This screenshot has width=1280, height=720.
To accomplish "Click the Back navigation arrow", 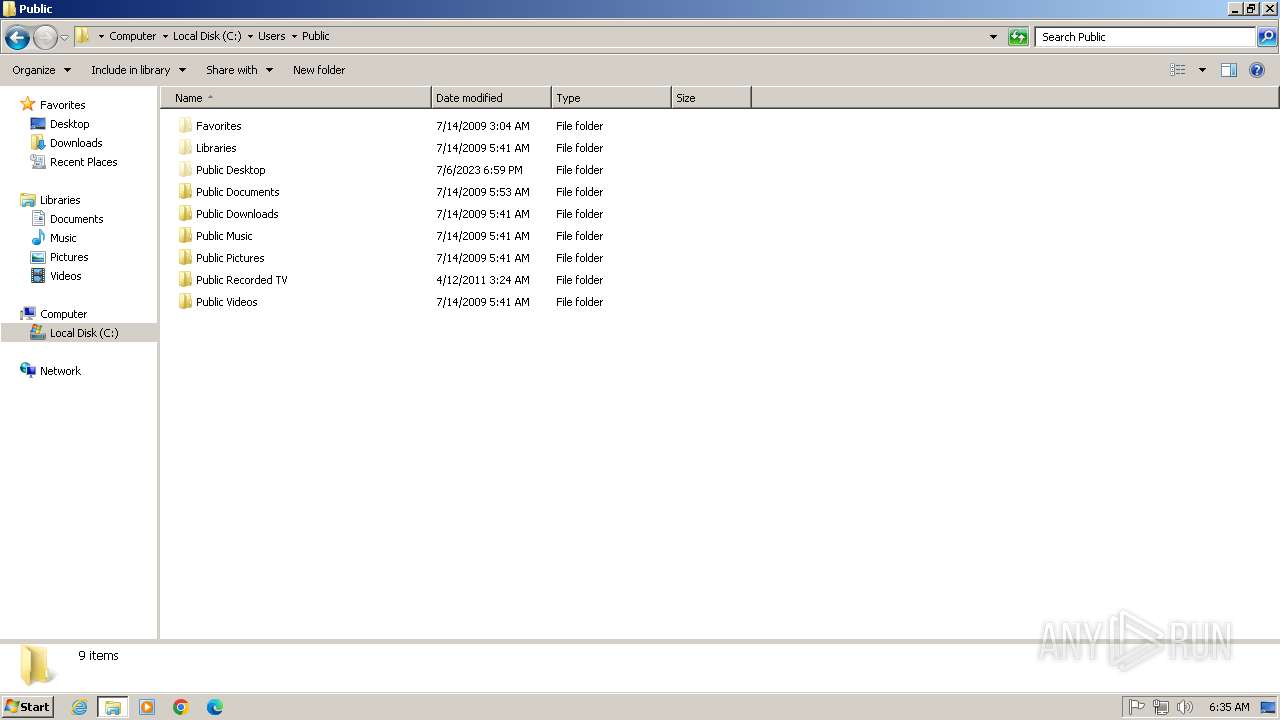I will click(x=17, y=38).
